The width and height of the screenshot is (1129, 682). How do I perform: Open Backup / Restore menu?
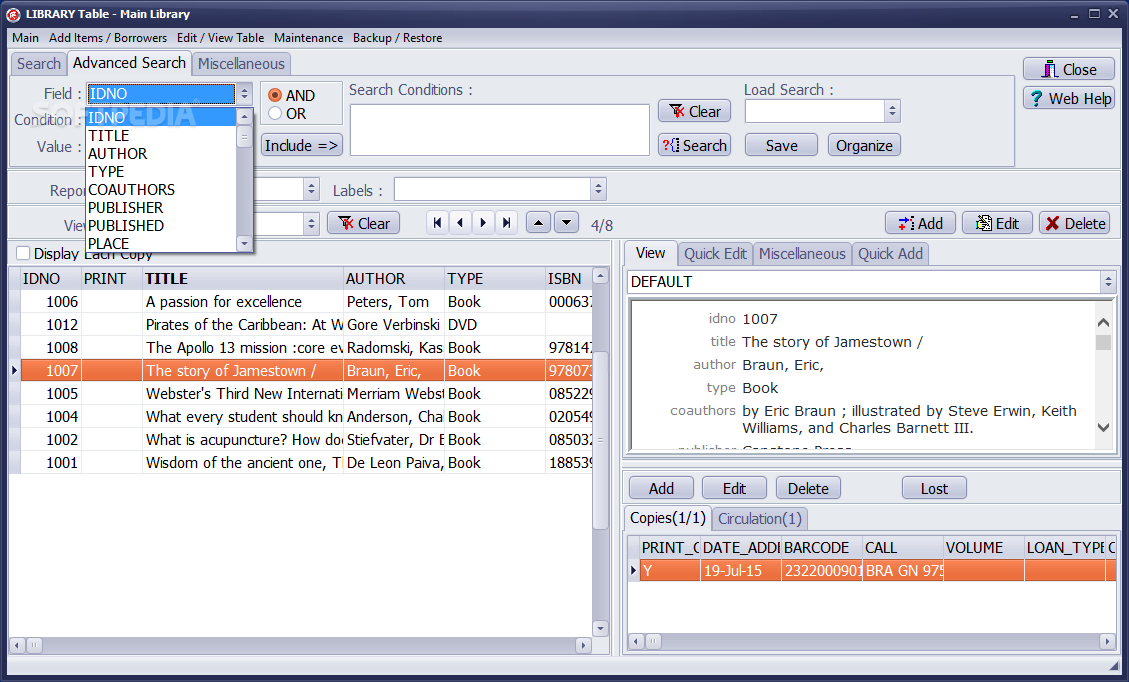coord(397,37)
